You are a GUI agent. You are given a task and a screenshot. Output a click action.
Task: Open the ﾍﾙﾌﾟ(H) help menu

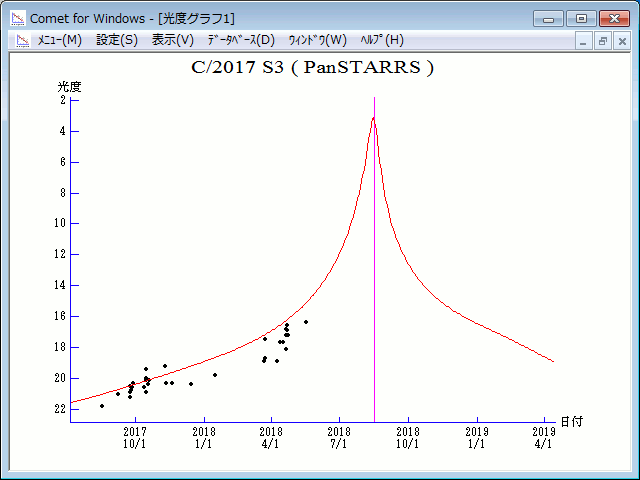coord(380,40)
